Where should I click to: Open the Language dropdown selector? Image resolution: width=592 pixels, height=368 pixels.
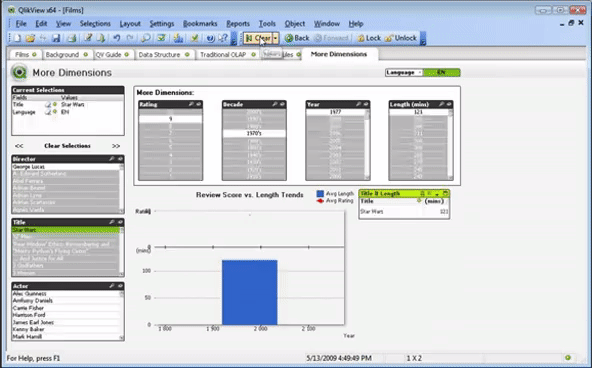[x=419, y=72]
